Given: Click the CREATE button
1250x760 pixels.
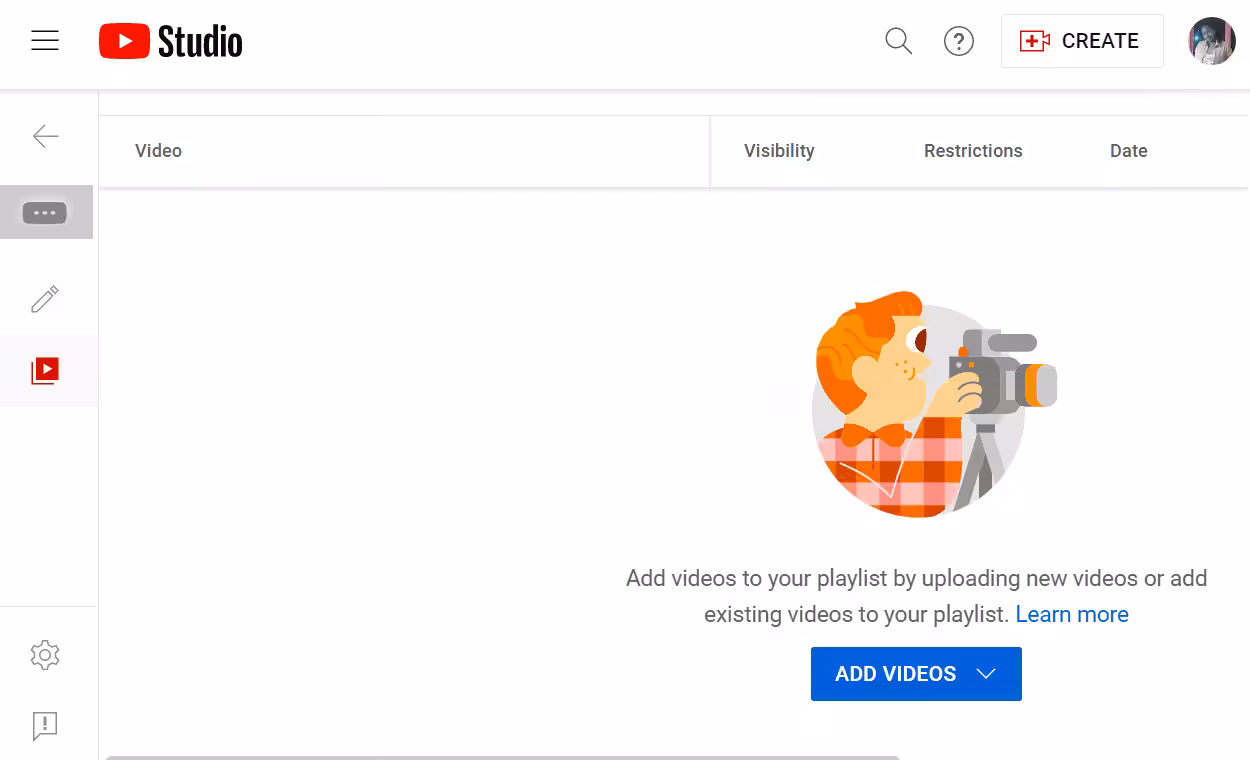Looking at the screenshot, I should coord(1082,41).
